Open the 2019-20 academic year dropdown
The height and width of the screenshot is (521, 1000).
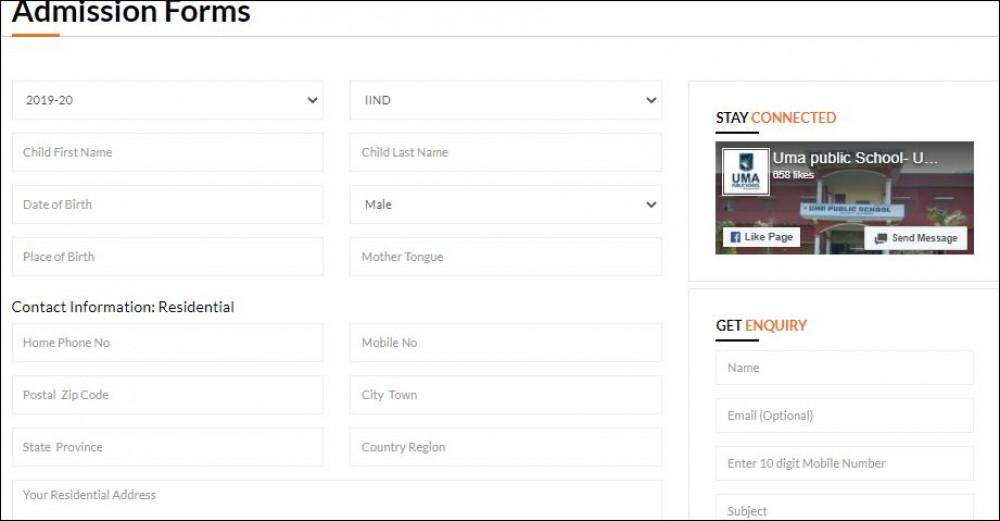167,100
